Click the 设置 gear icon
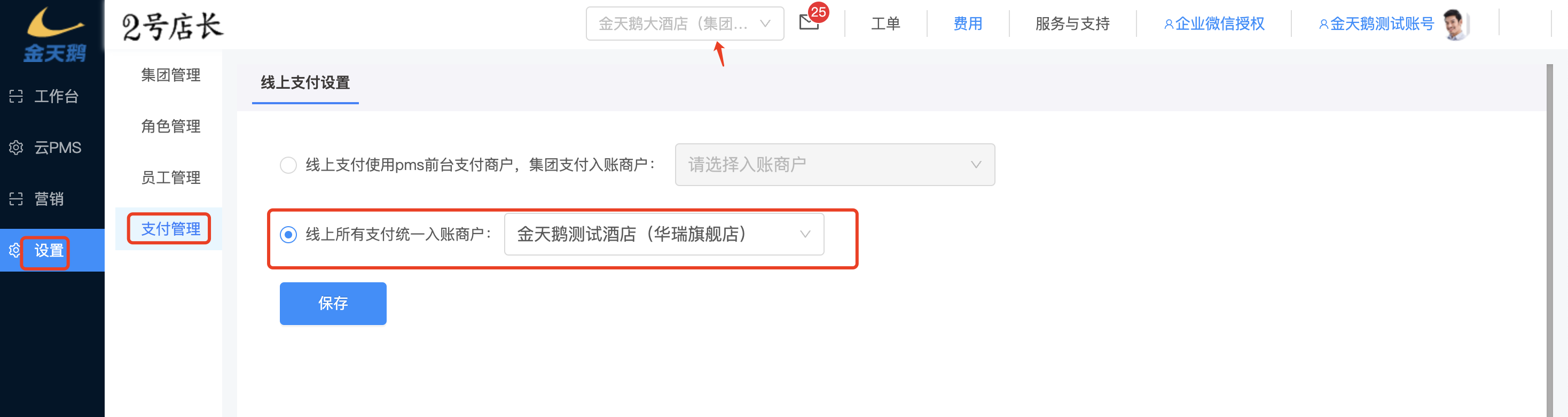Image resolution: width=1568 pixels, height=417 pixels. tap(14, 250)
